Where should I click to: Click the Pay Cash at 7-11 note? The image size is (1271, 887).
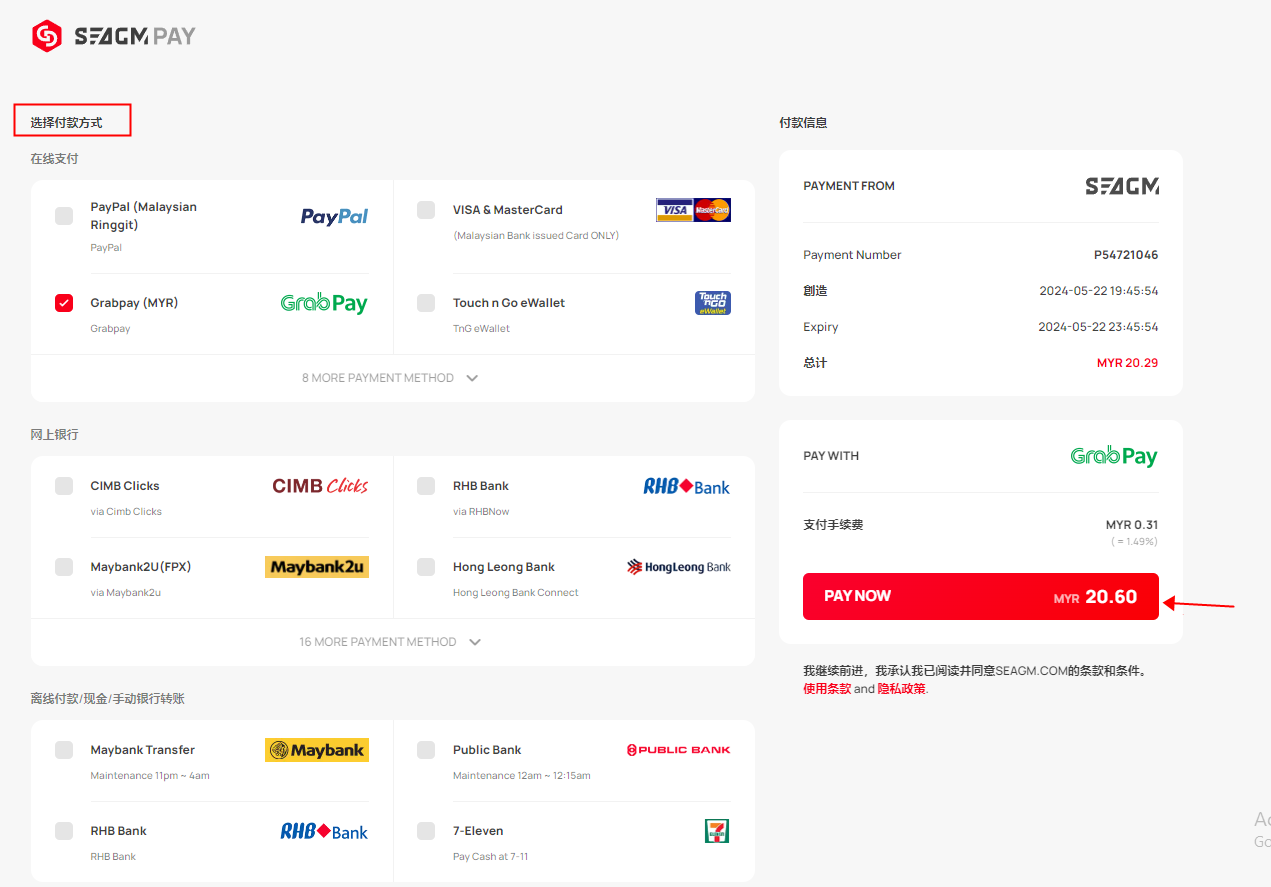490,857
